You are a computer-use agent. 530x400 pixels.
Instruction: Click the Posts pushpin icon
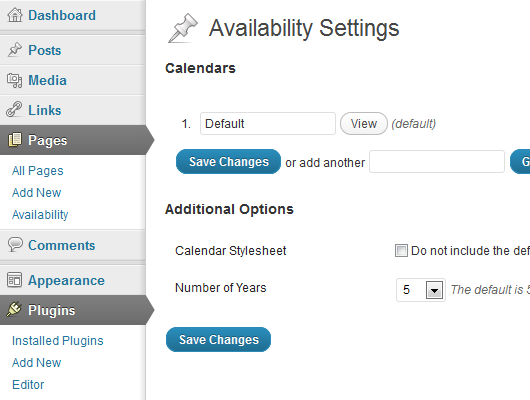pyautogui.click(x=15, y=50)
